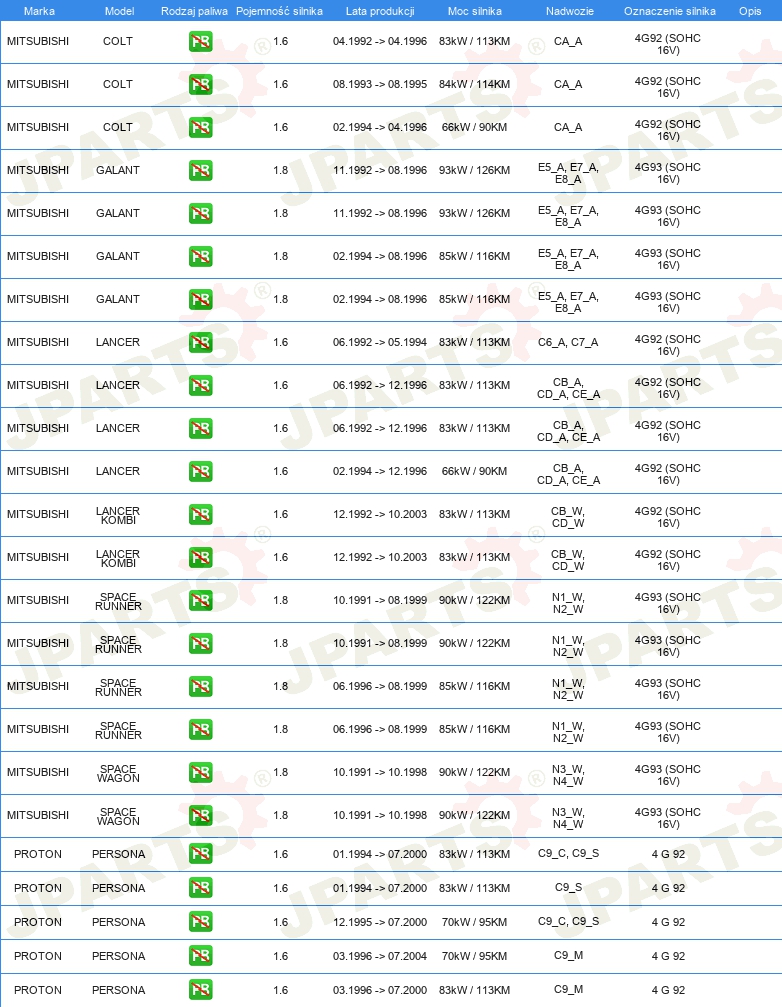Click the Pojemność silnika column header
782x1007 pixels.
tap(279, 11)
